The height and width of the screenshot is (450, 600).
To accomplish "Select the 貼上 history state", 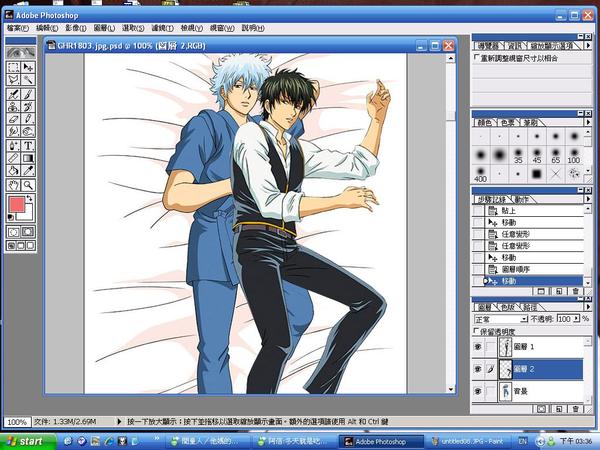I will pos(533,210).
